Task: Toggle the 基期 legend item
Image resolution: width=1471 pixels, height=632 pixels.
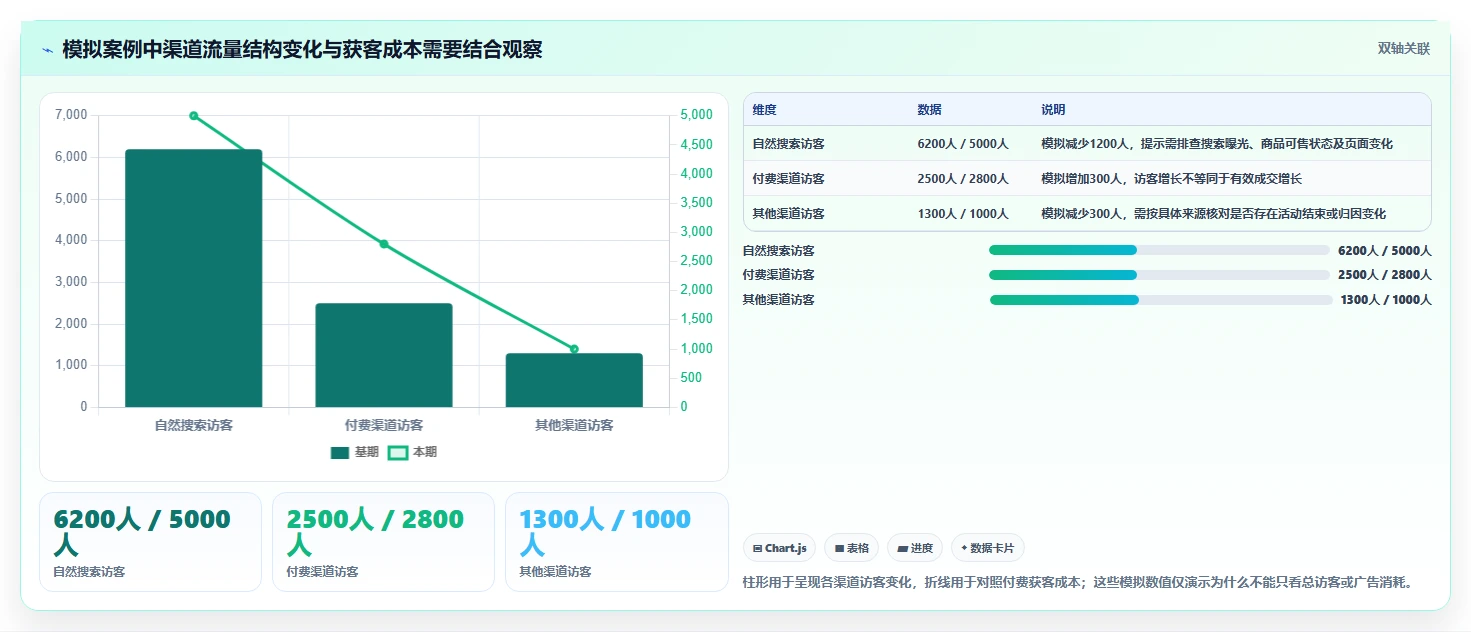Action: pos(355,452)
